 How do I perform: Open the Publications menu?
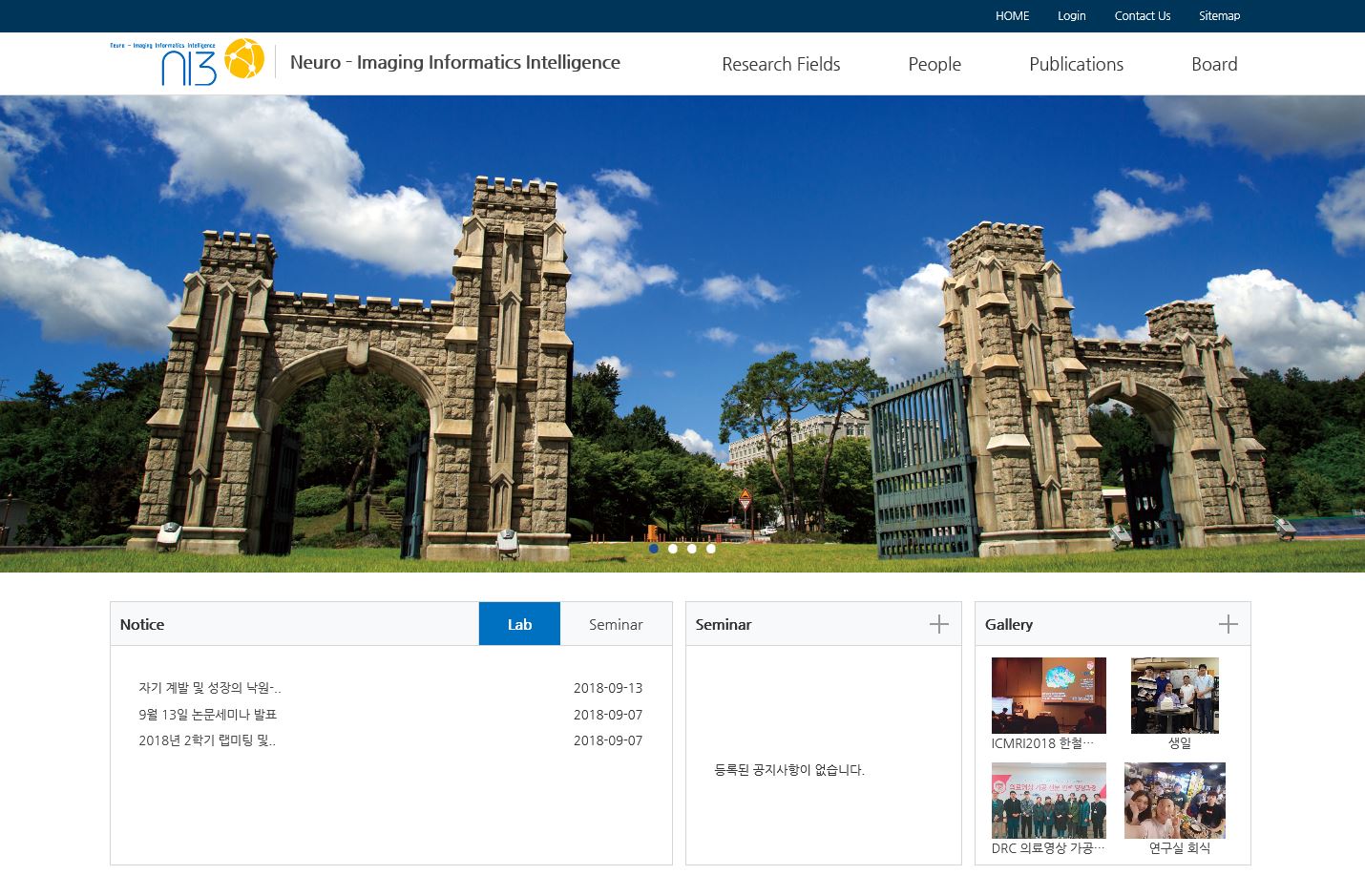click(1076, 64)
